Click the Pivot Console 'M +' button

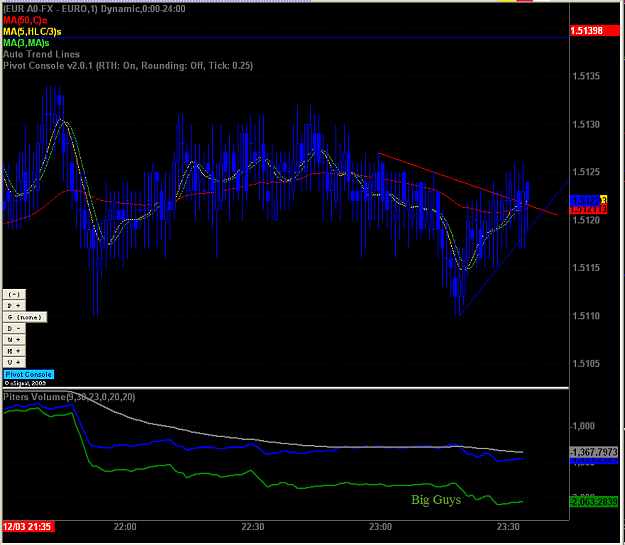tap(14, 339)
